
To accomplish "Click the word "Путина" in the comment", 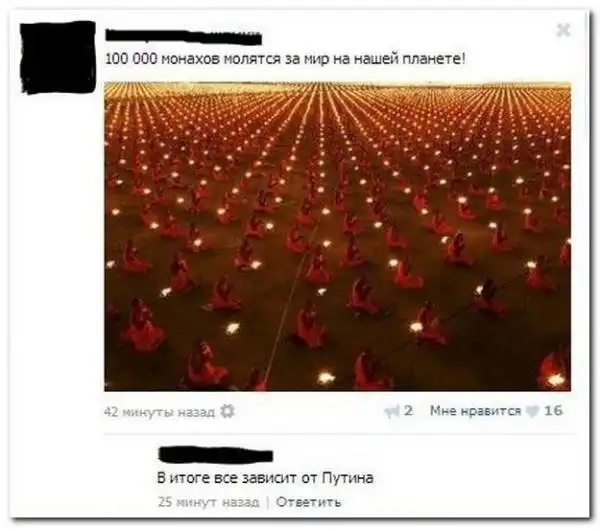I will coord(347,478).
